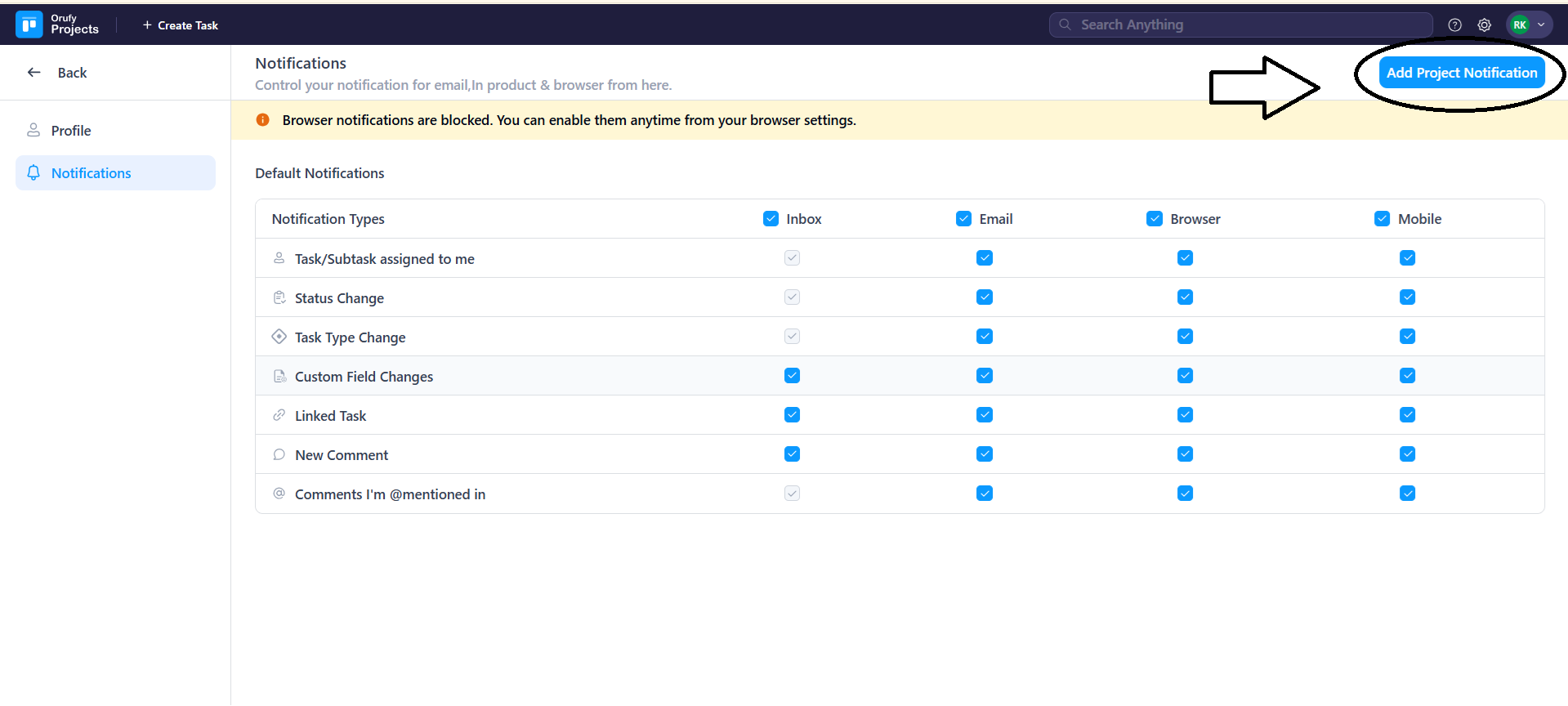The image size is (1568, 706).
Task: Click the Create Task button
Action: pos(181,25)
